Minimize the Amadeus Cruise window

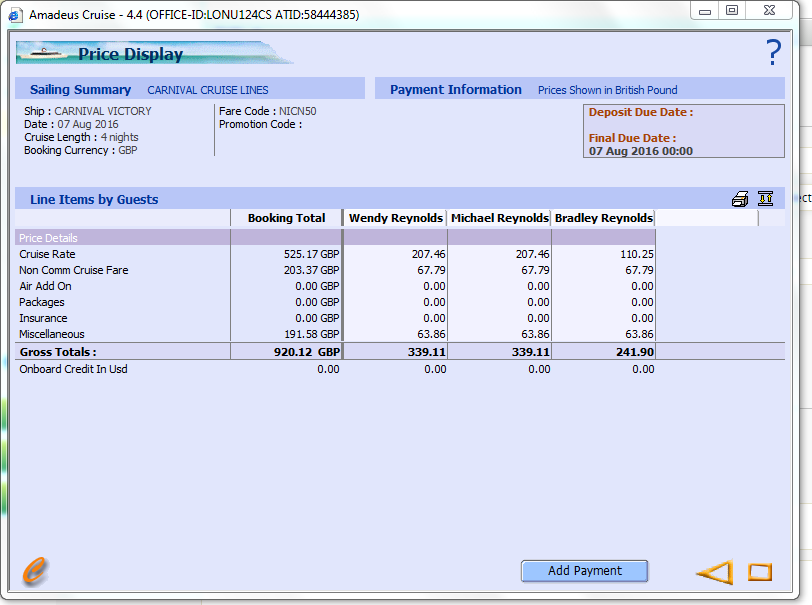(x=705, y=11)
